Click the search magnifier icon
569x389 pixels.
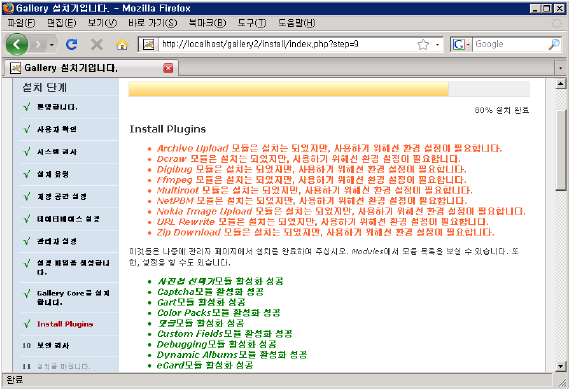(554, 44)
